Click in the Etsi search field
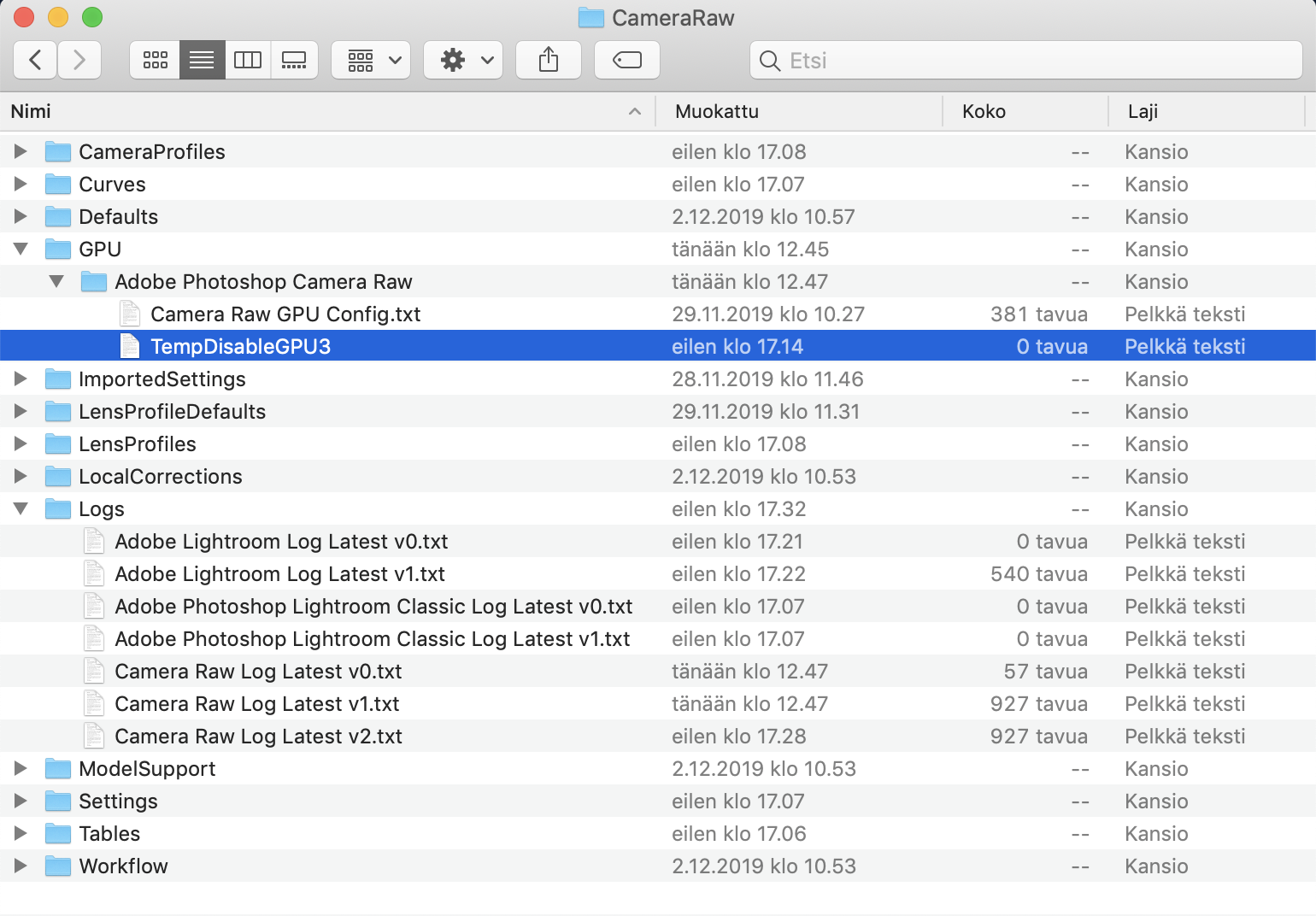The width and height of the screenshot is (1316, 916). click(x=1025, y=60)
